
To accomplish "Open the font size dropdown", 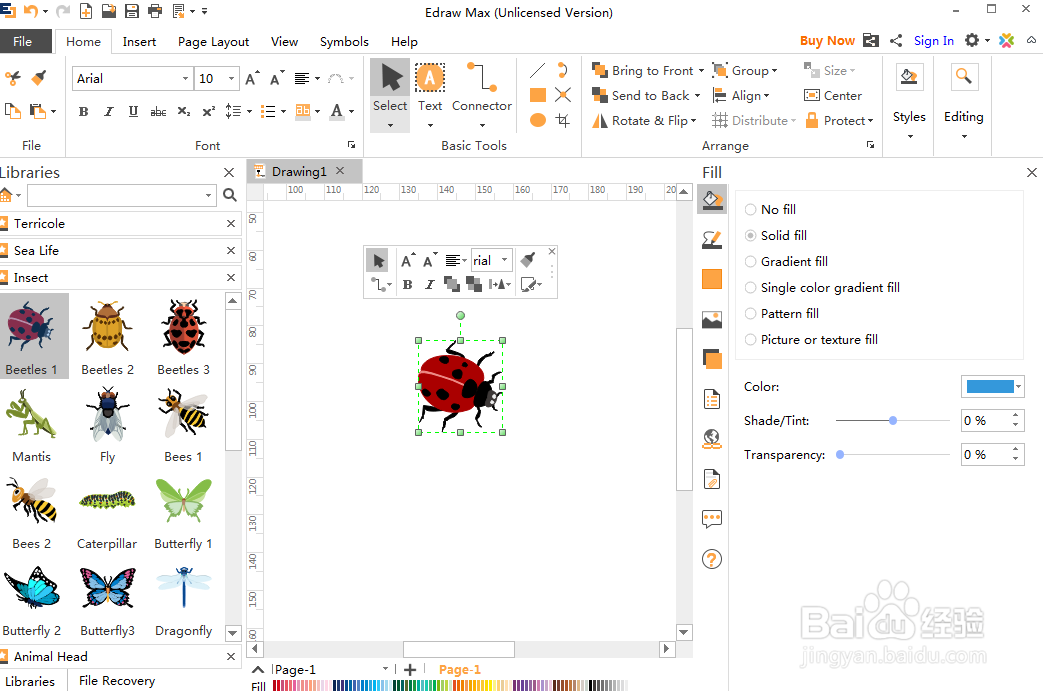I will tap(231, 78).
